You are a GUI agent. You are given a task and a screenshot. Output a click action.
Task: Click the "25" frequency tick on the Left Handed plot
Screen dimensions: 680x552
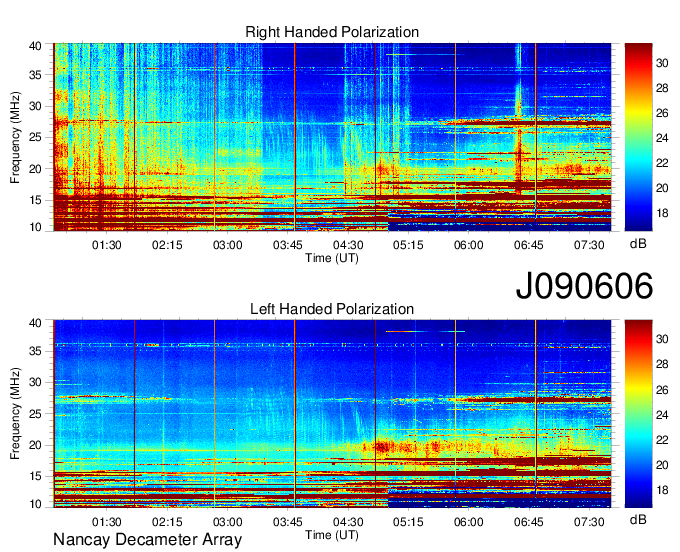pyautogui.click(x=35, y=414)
